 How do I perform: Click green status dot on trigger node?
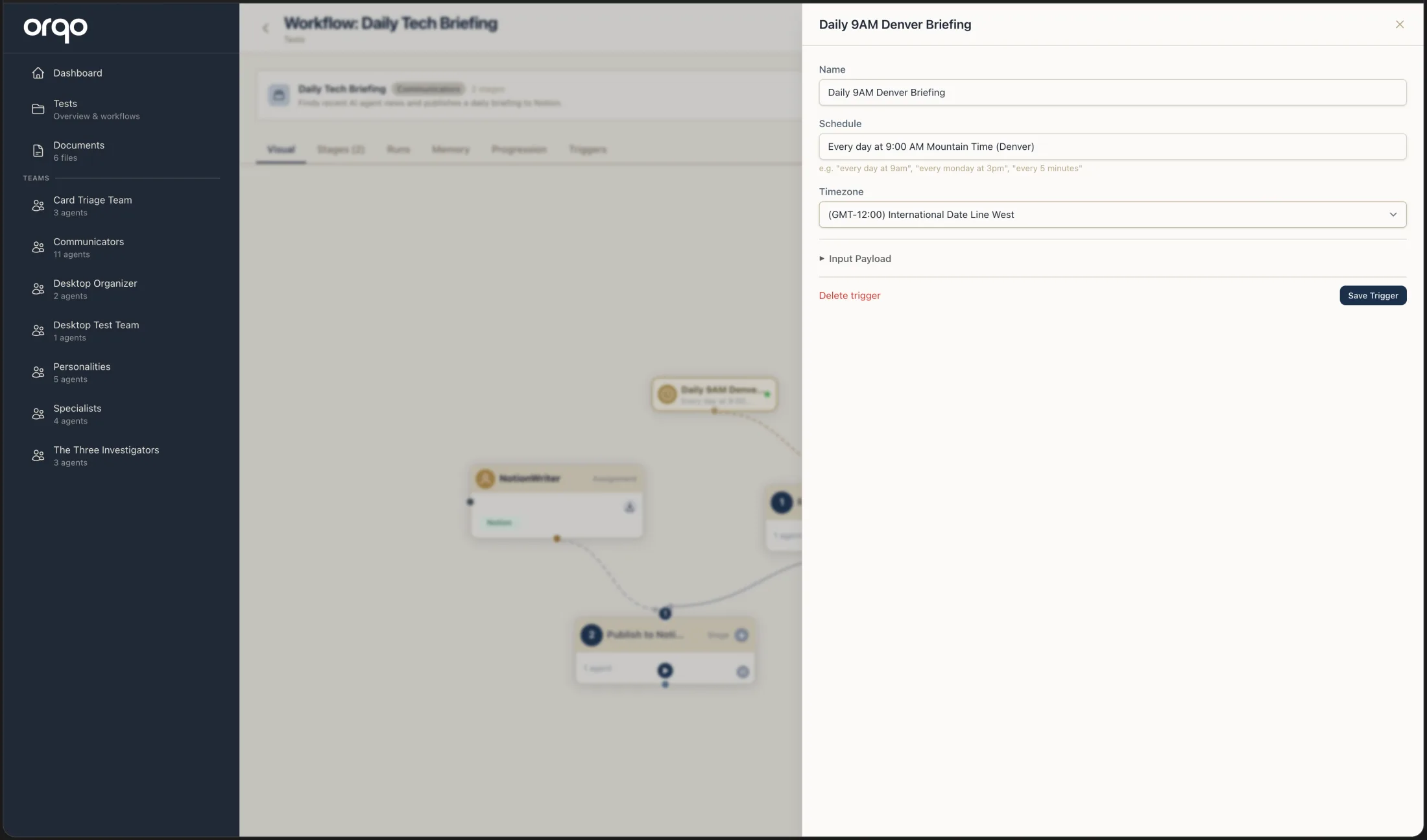pyautogui.click(x=767, y=394)
